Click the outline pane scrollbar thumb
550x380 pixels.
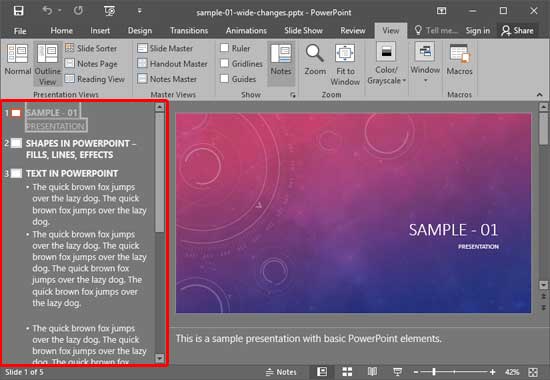tap(160, 172)
